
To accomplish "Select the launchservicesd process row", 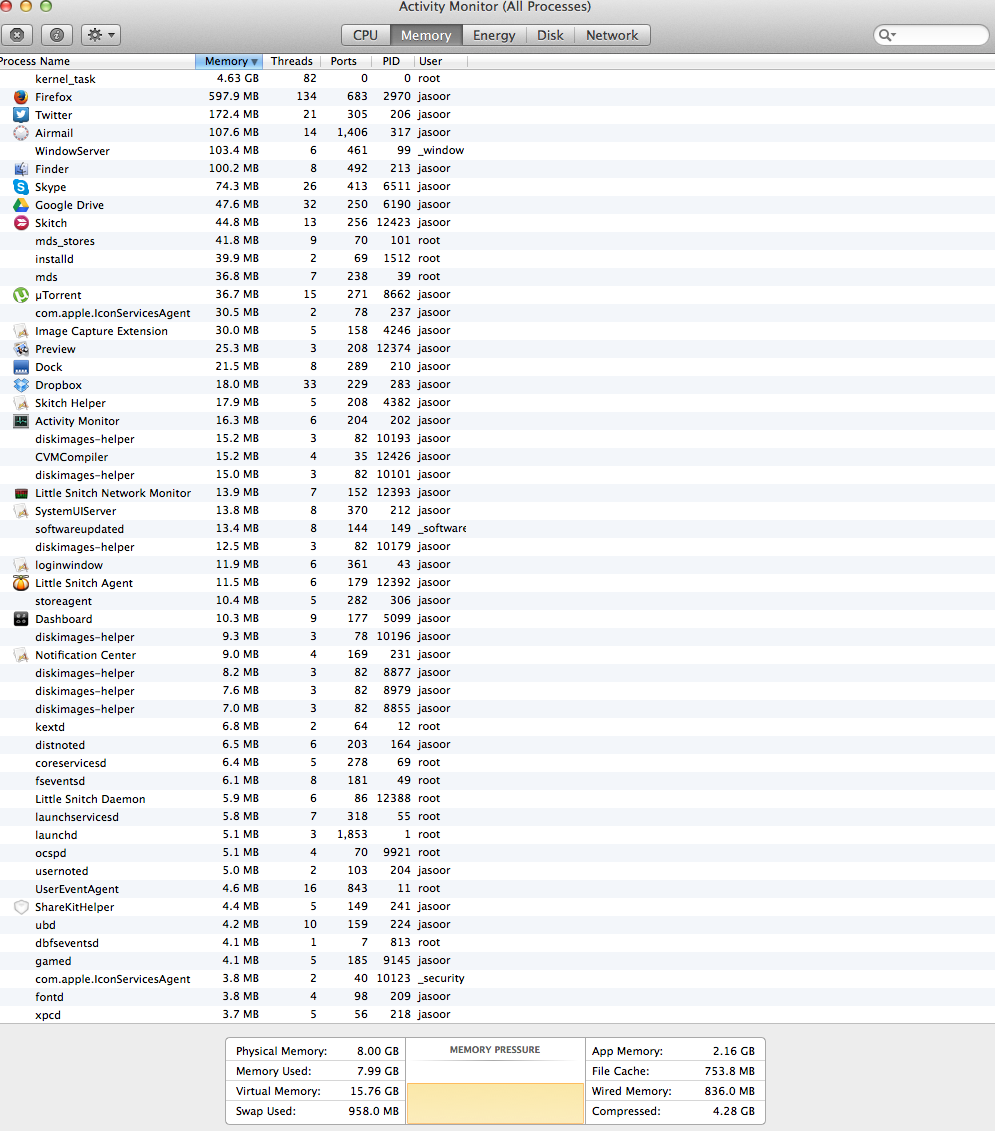I will coord(497,817).
